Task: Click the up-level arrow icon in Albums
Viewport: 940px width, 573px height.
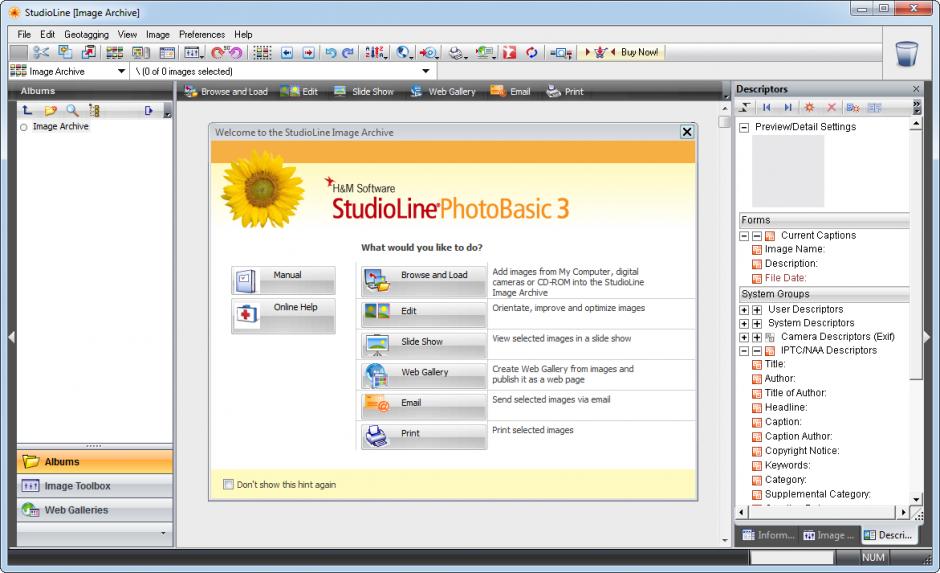Action: (27, 110)
